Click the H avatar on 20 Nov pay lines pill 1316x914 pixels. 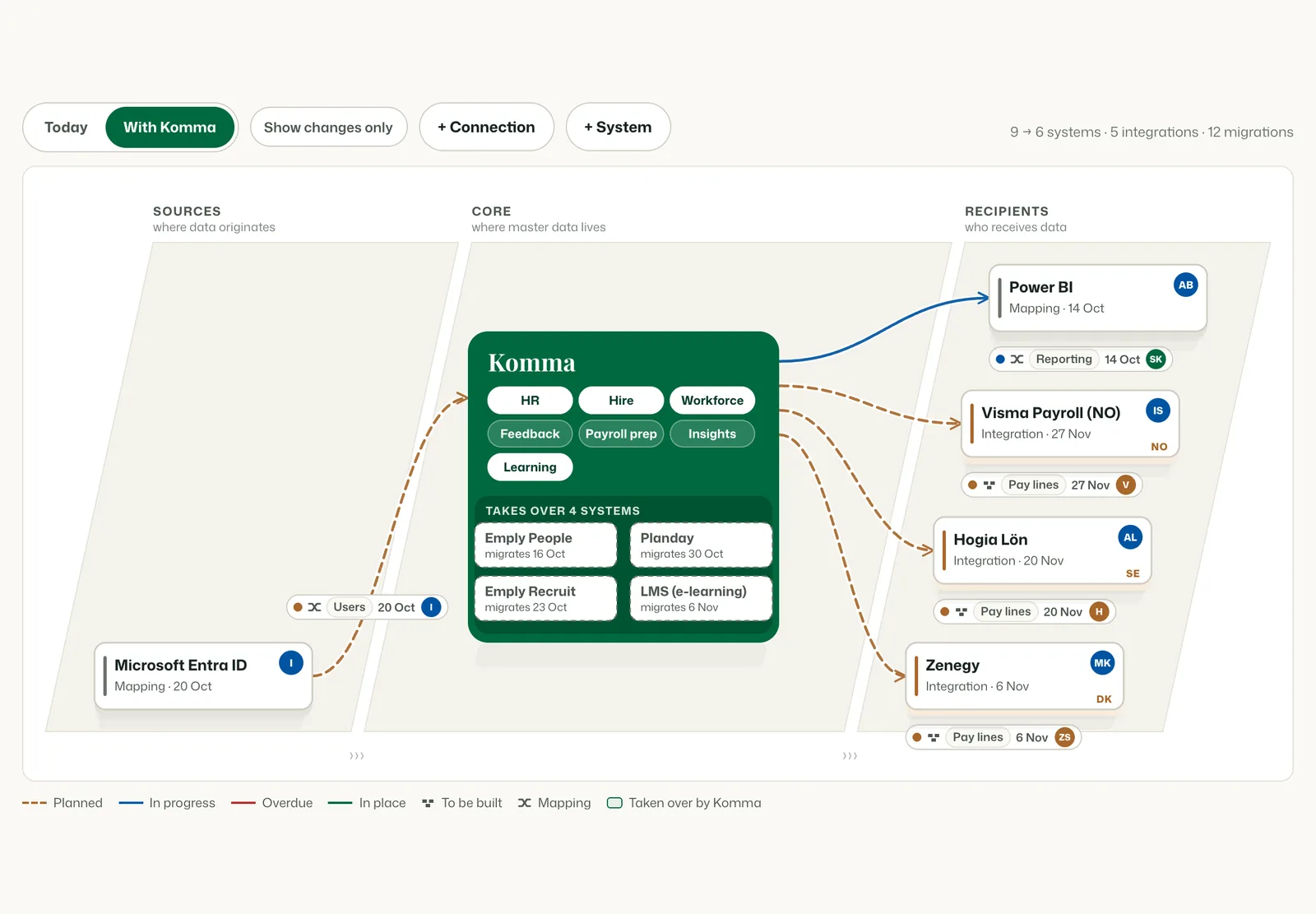pos(1099,612)
